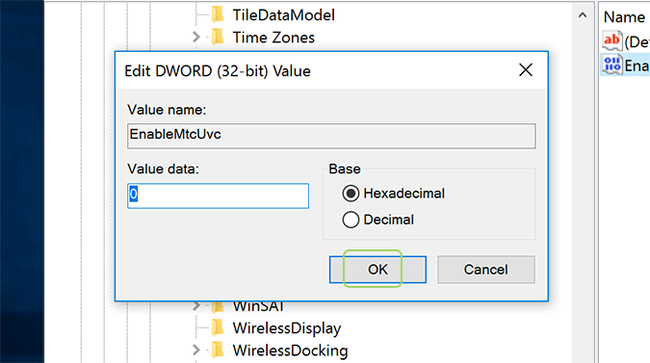The image size is (650, 363).
Task: Select the Hexadecimal base option
Action: 351,194
